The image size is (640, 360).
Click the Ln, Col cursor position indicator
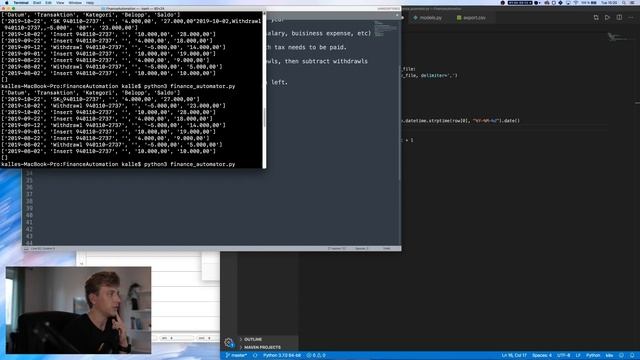pyautogui.click(x=514, y=356)
